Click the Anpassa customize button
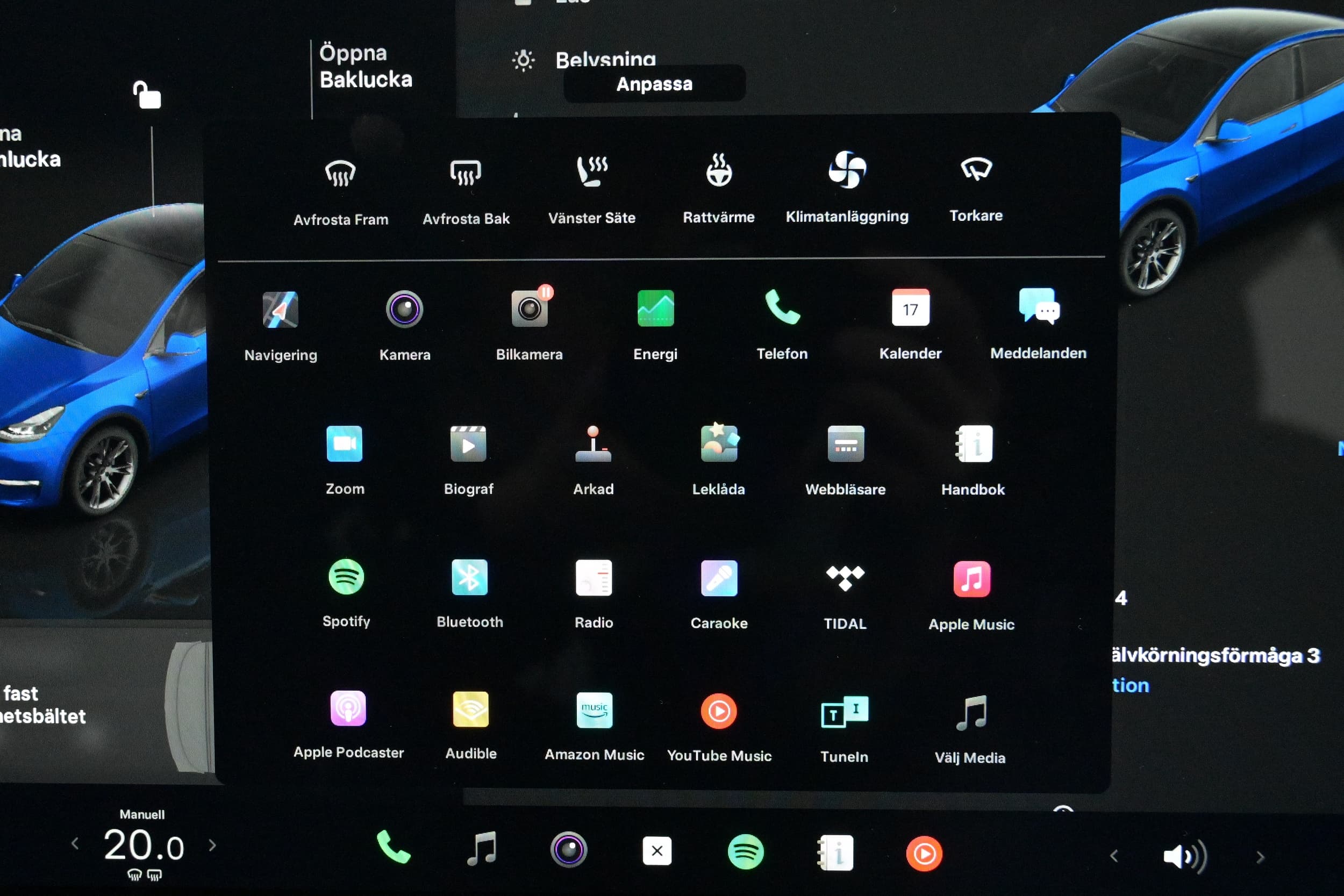The height and width of the screenshot is (896, 1344). coord(654,84)
